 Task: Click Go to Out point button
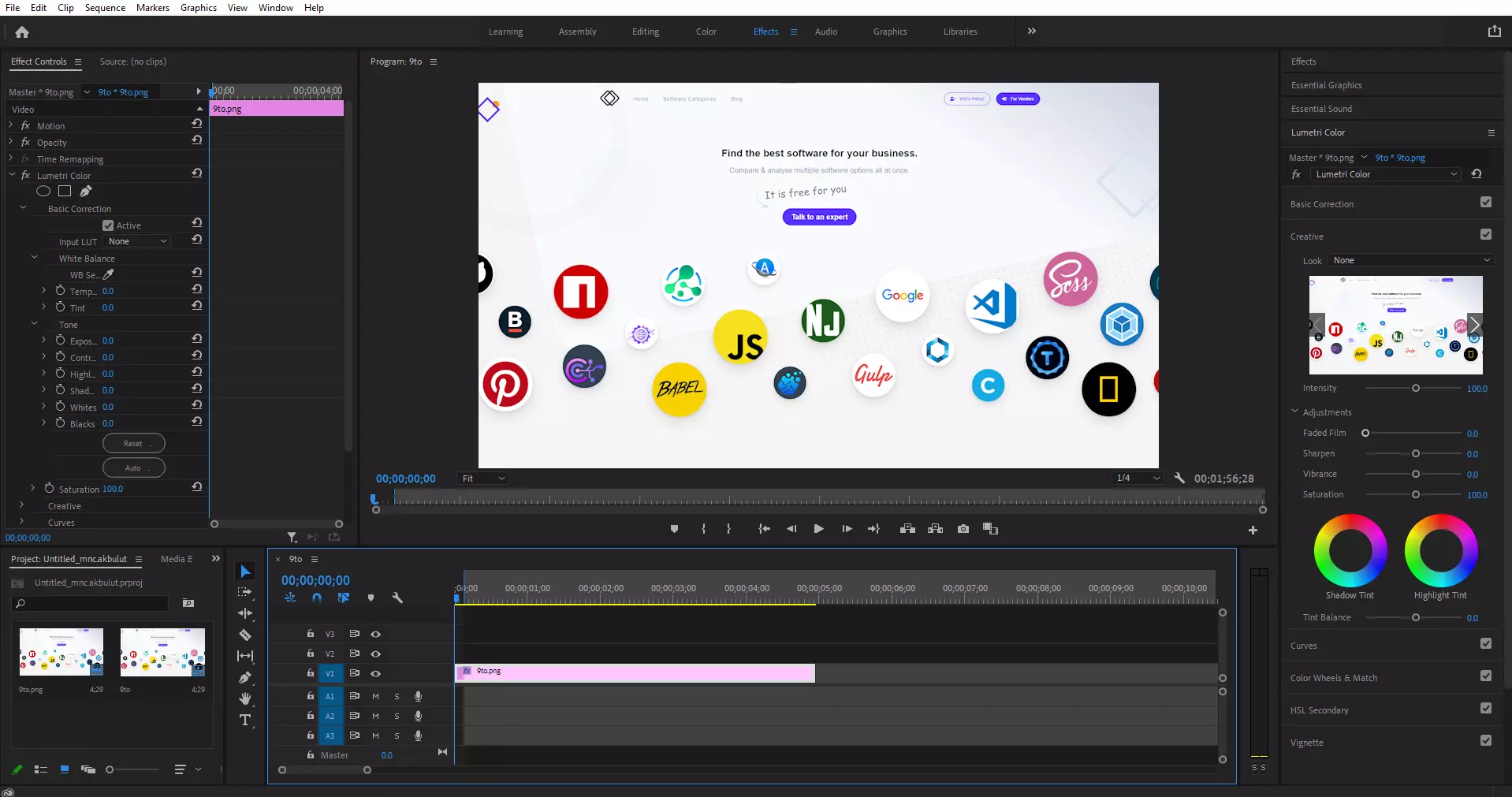point(873,529)
